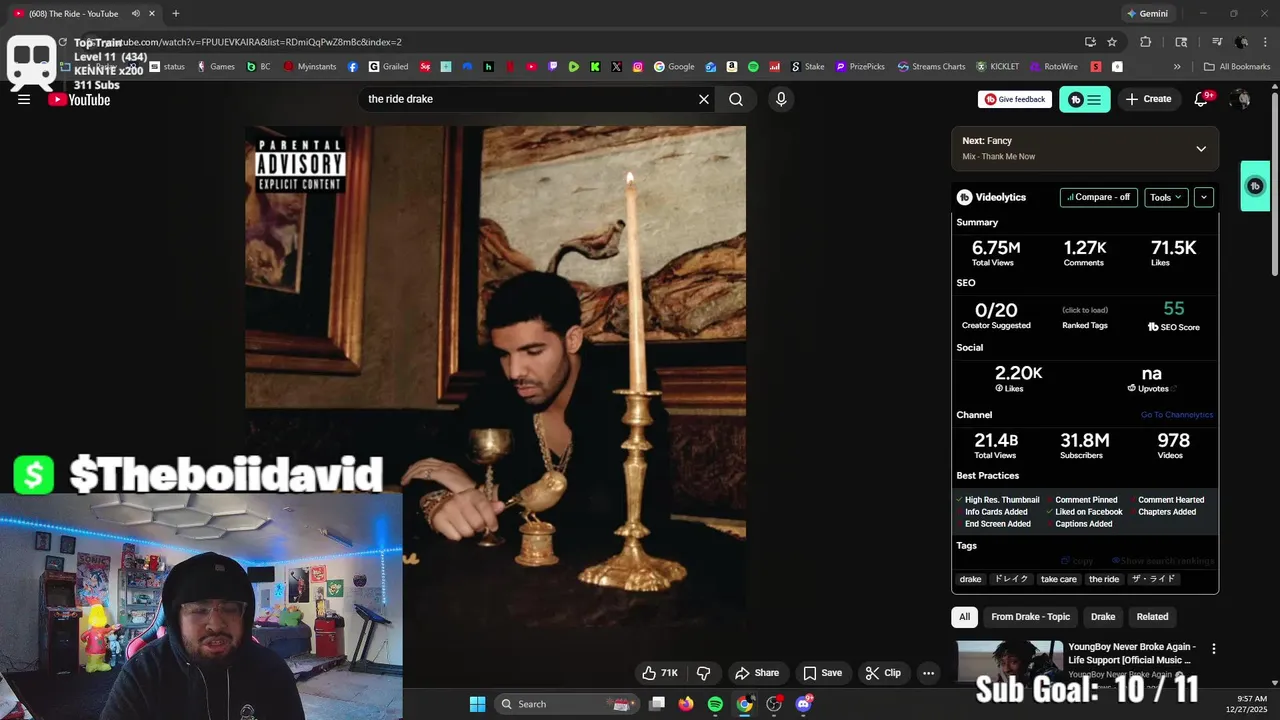This screenshot has width=1280, height=720.
Task: Go to the YouTube home logo
Action: 79,99
